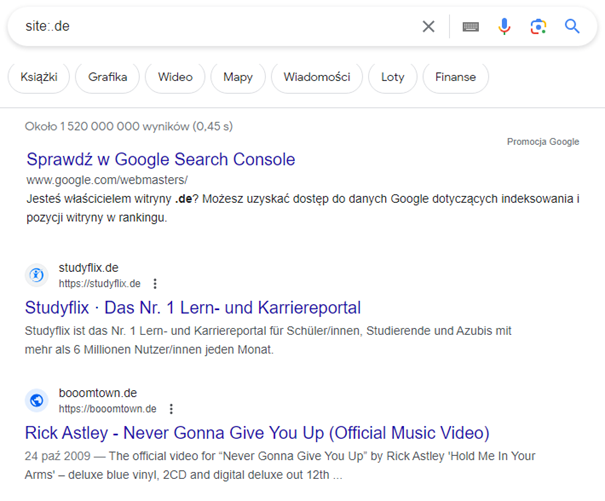Switch to the Loty filter
Screen dimensions: 605x501
click(392, 77)
